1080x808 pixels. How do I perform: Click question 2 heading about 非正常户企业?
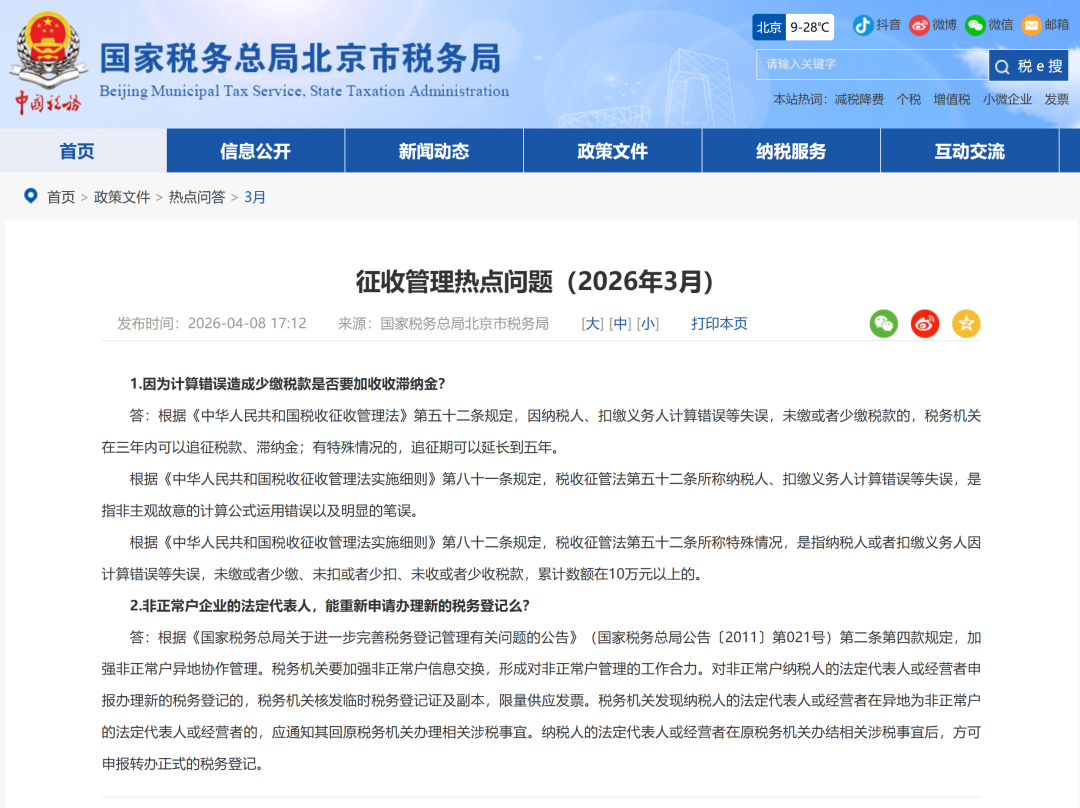[329, 605]
